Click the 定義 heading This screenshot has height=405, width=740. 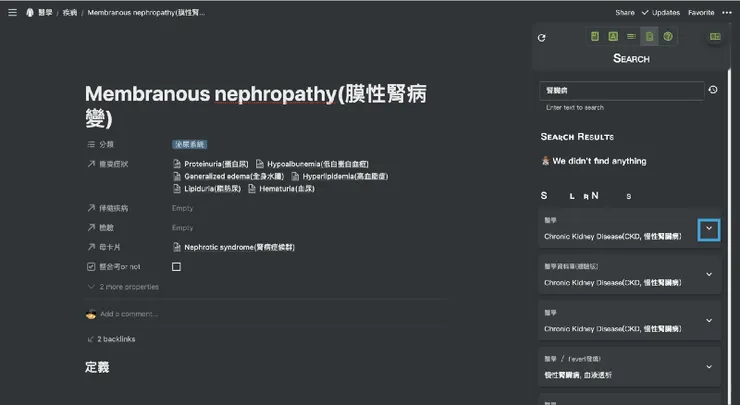point(97,367)
